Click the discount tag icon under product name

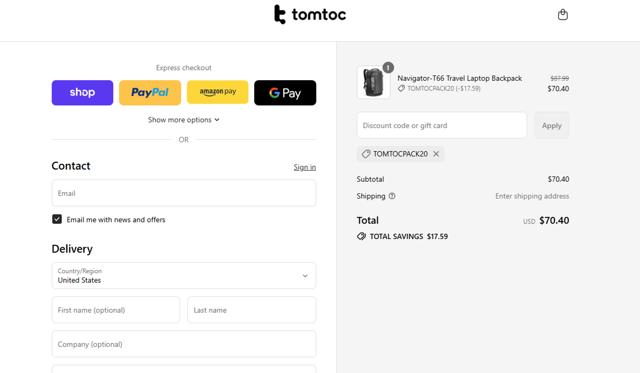click(401, 89)
